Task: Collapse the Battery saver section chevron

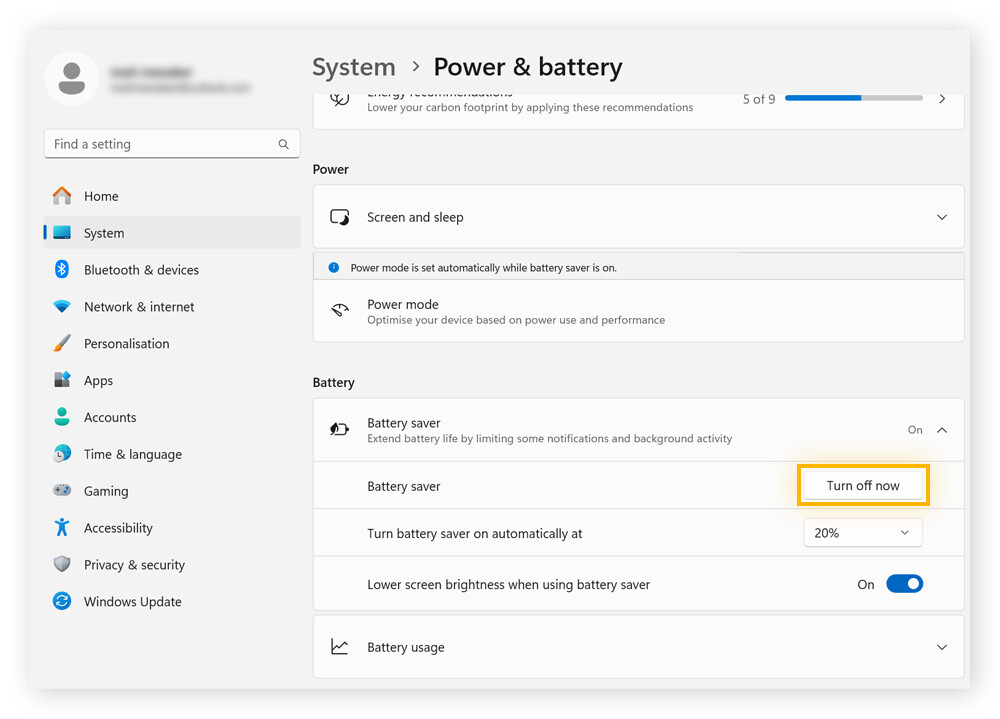Action: (941, 430)
